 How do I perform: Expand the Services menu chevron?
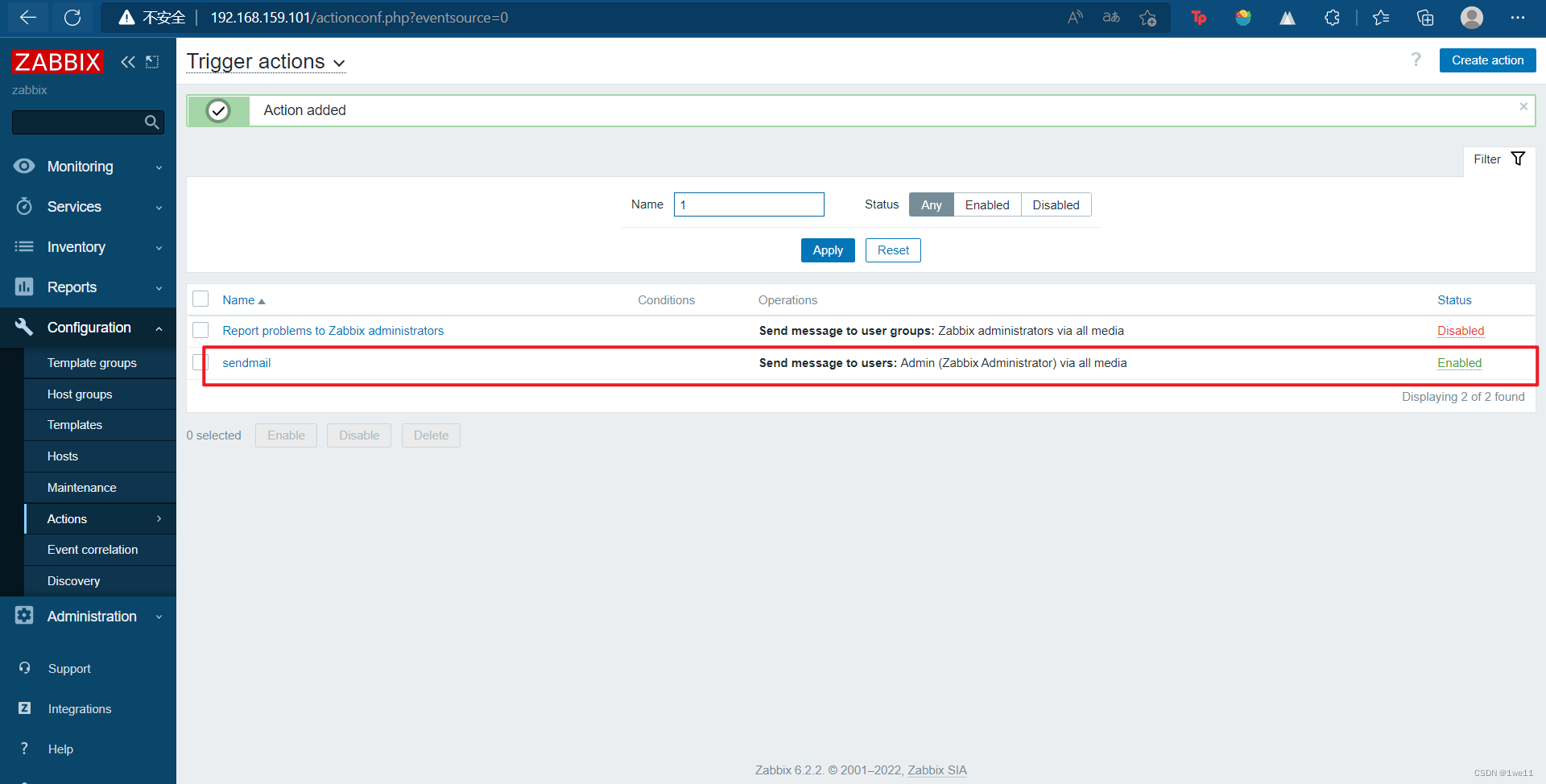pyautogui.click(x=159, y=208)
